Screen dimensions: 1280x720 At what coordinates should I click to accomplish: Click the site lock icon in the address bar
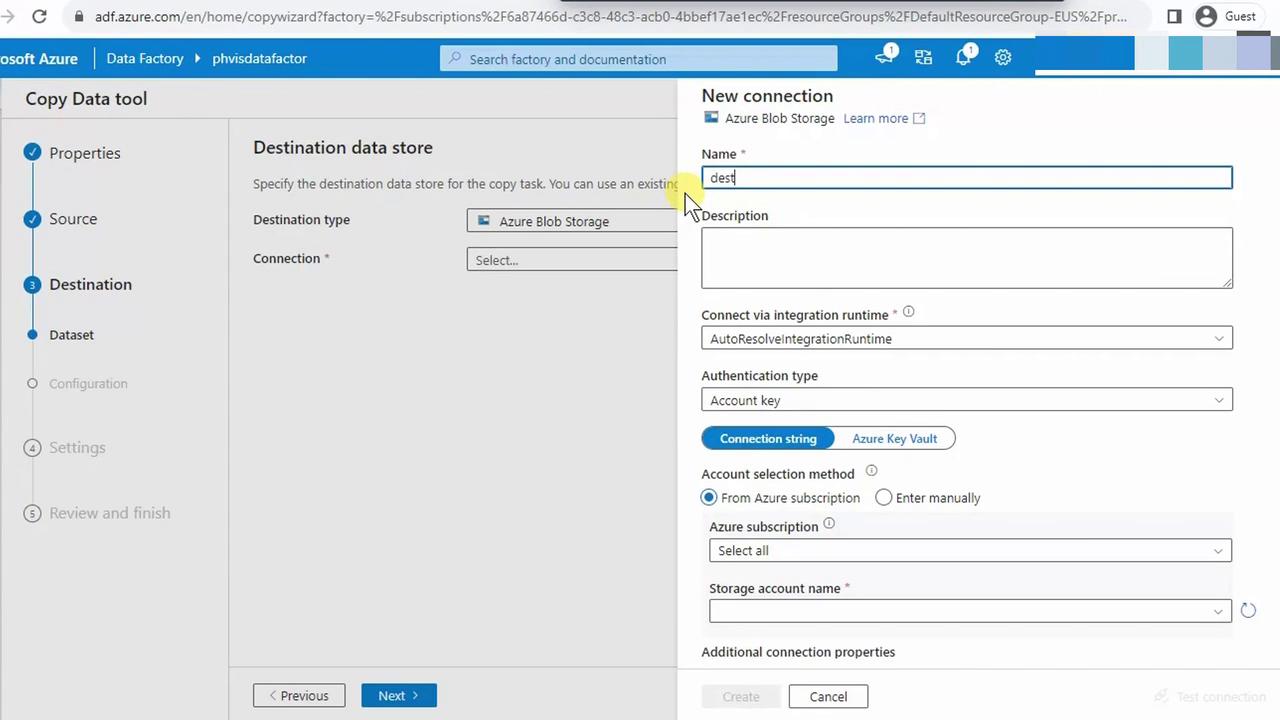(x=77, y=16)
